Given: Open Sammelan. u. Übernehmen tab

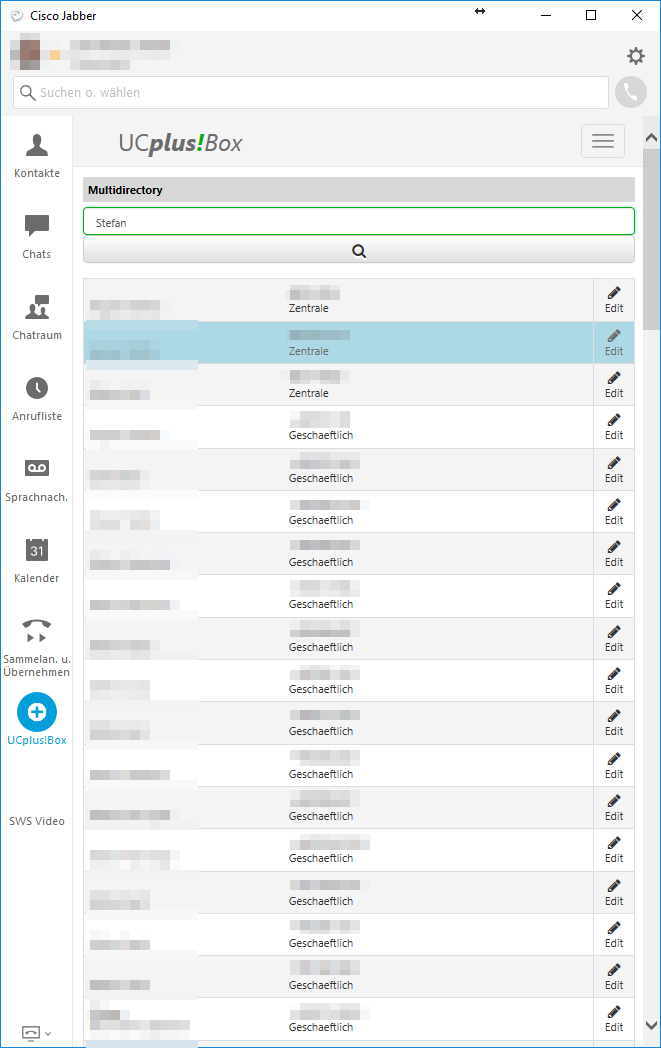Looking at the screenshot, I should [37, 648].
